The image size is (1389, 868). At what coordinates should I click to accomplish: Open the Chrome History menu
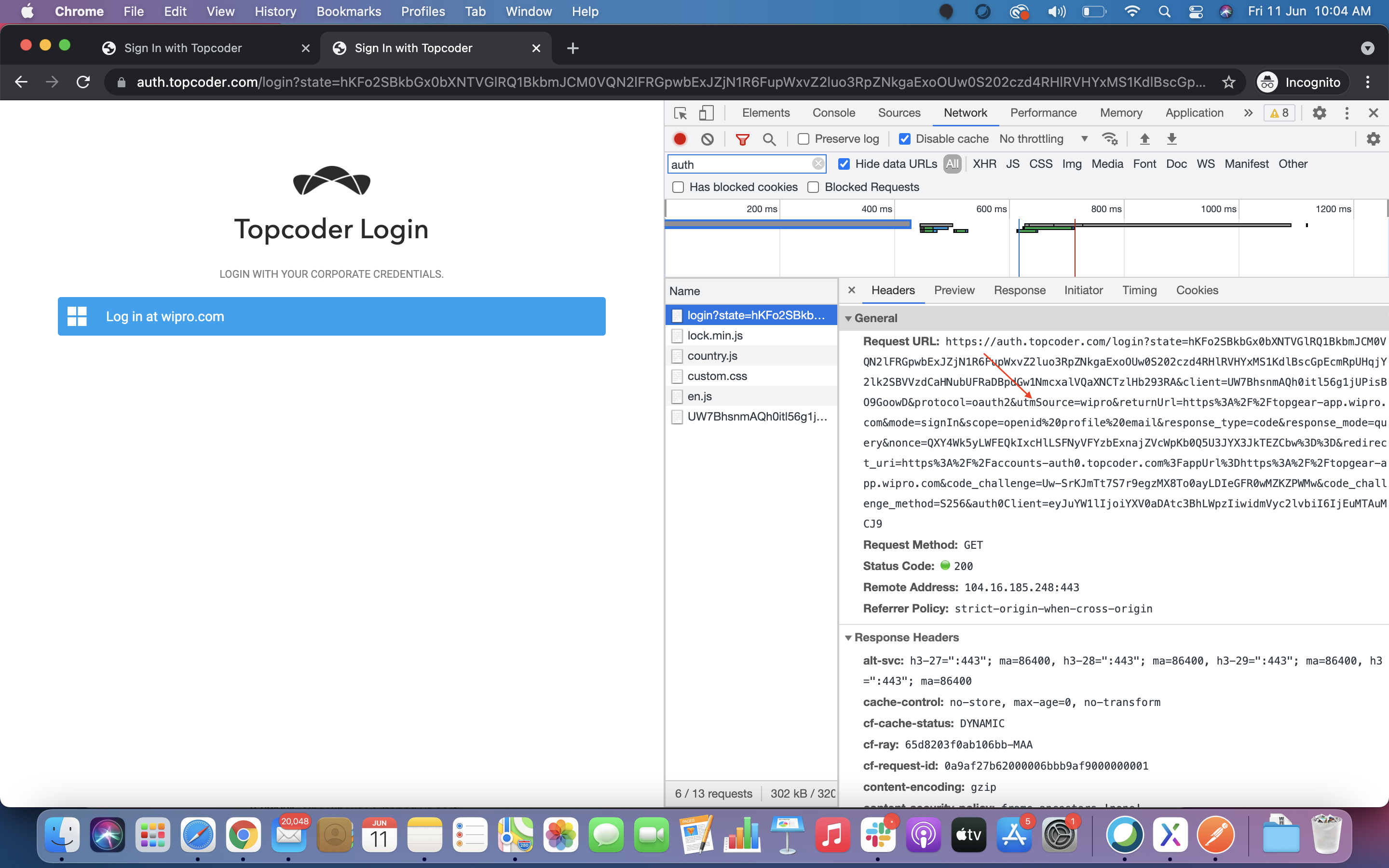pos(275,11)
